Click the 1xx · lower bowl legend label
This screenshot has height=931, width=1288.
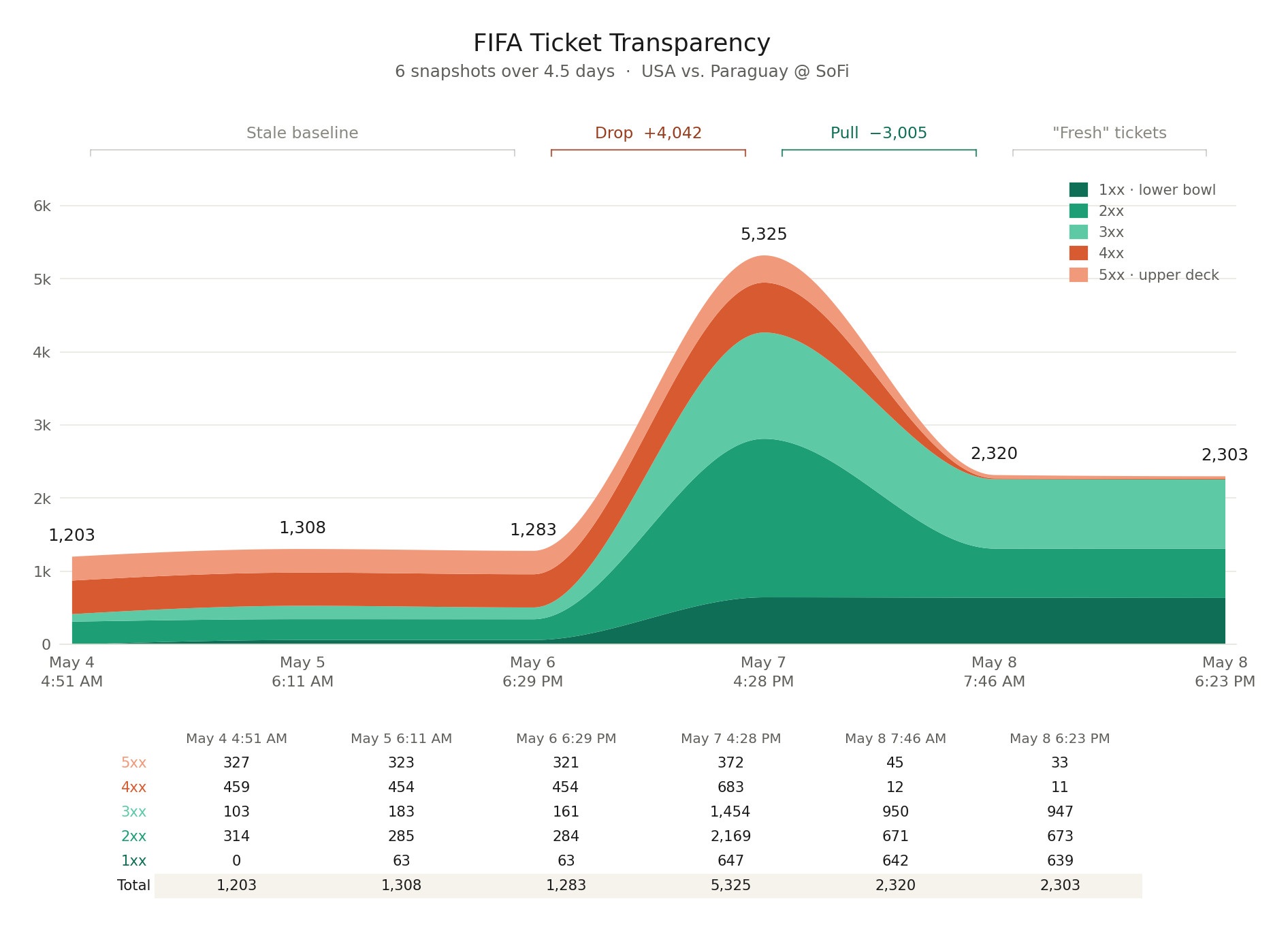(x=1157, y=190)
